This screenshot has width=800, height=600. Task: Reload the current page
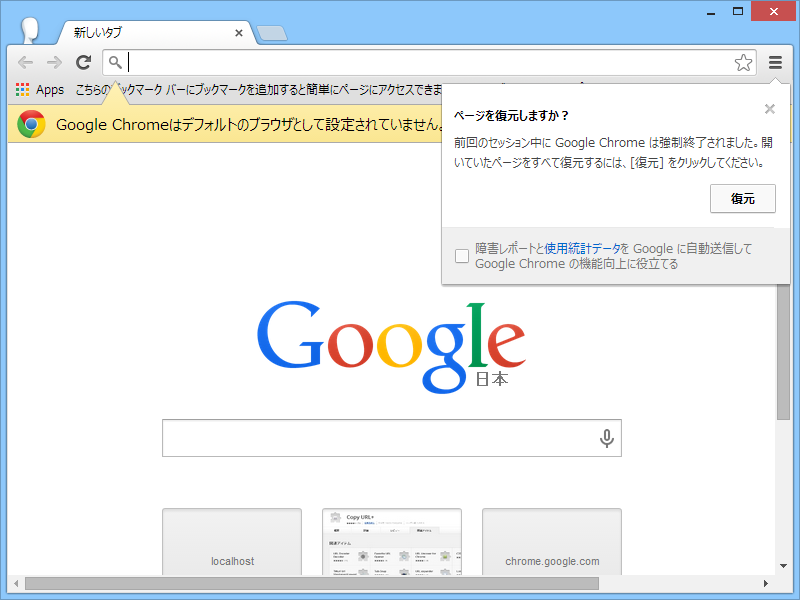click(83, 62)
